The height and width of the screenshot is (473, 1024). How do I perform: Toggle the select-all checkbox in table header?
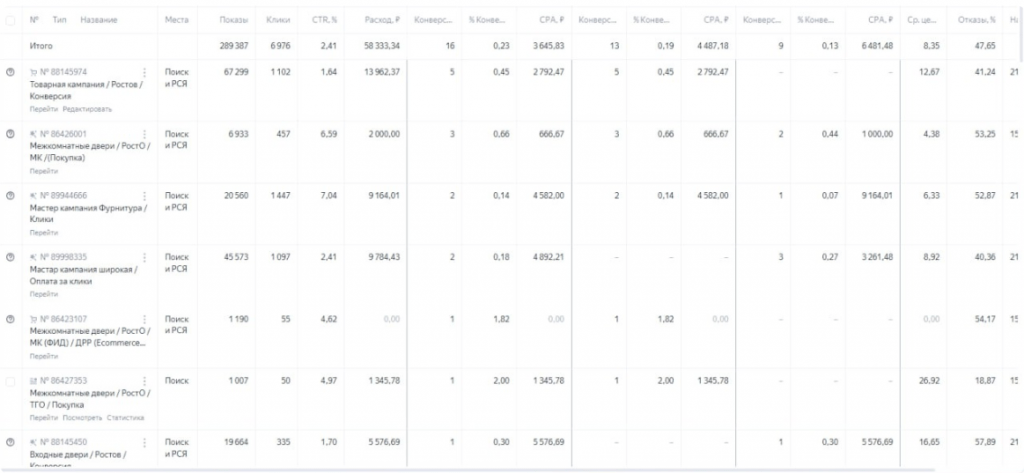tap(10, 20)
